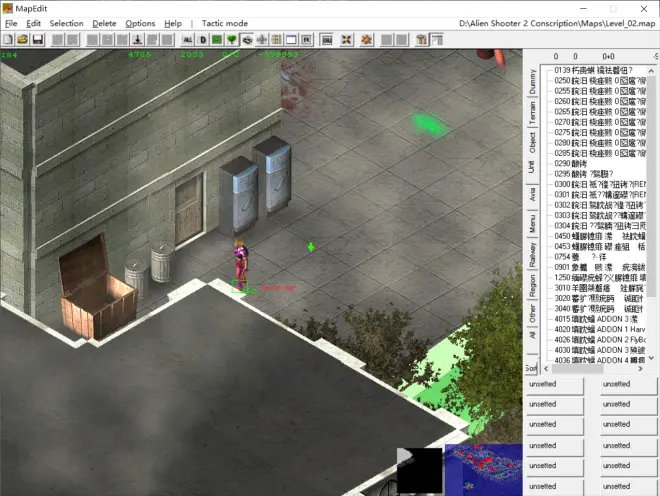Click the yellow X arrows icon
This screenshot has height=496, width=660.
pos(346,40)
